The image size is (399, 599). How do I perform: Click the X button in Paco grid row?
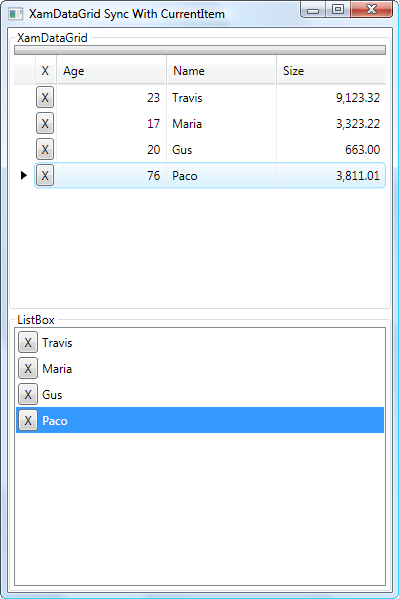45,175
